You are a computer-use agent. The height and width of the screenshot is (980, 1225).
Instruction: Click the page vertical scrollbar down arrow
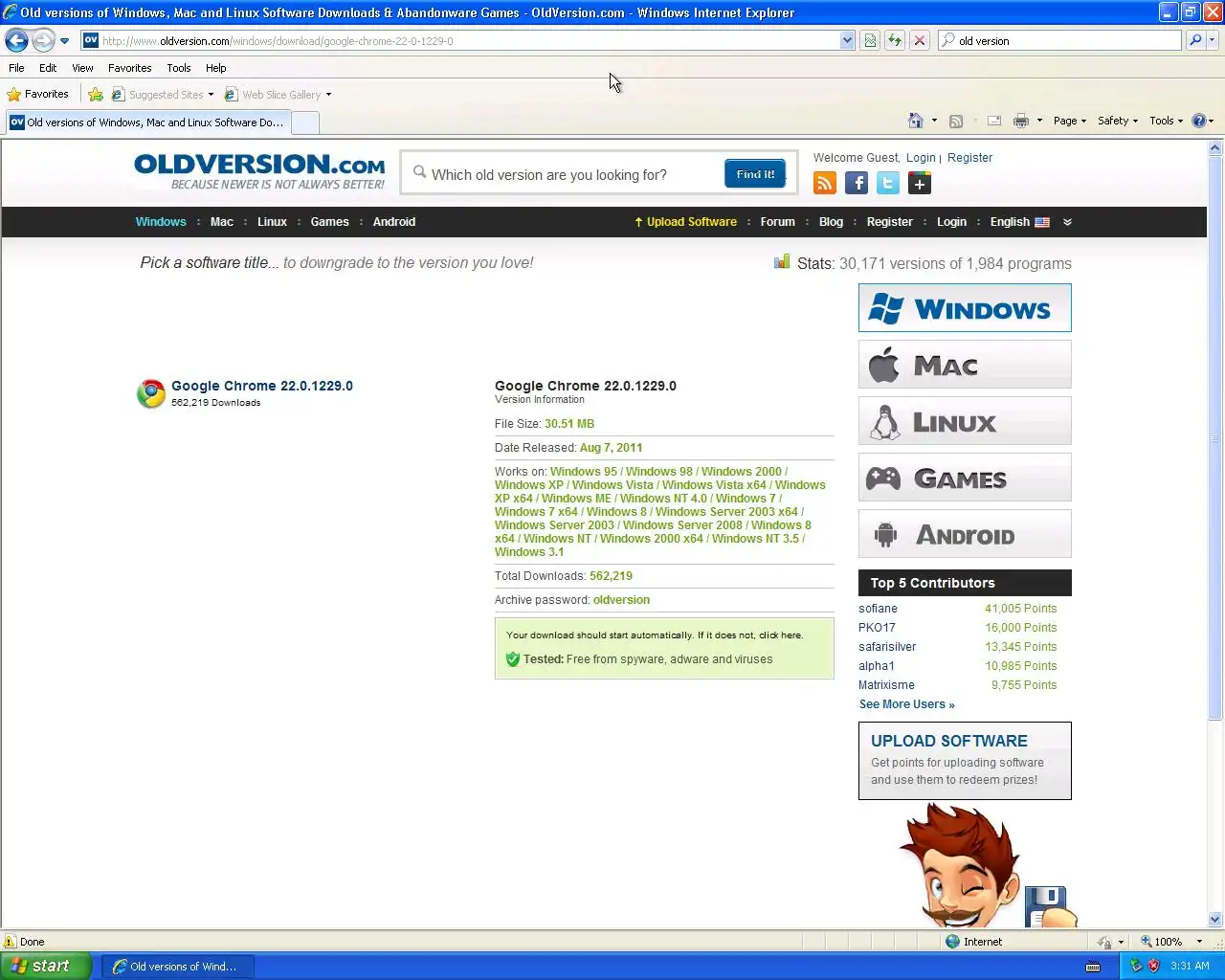pos(1215,919)
